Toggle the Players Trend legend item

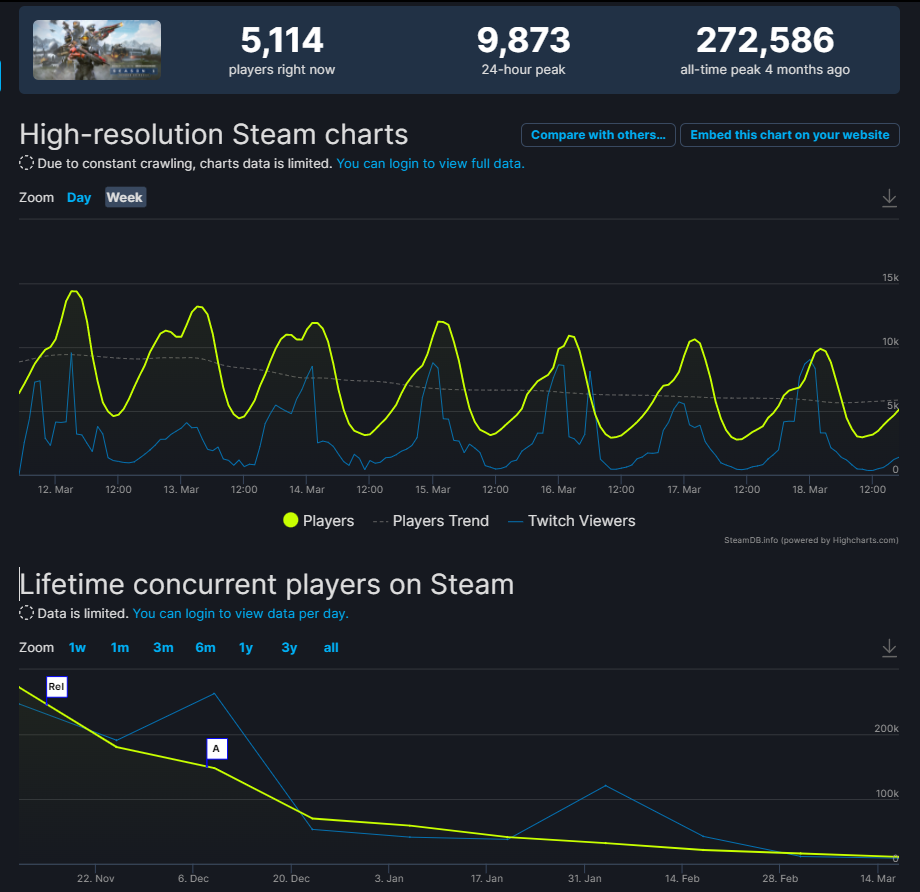click(431, 520)
